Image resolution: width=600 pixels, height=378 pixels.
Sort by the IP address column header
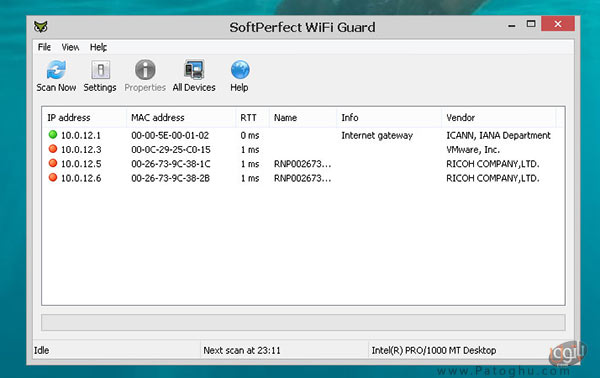click(x=84, y=117)
